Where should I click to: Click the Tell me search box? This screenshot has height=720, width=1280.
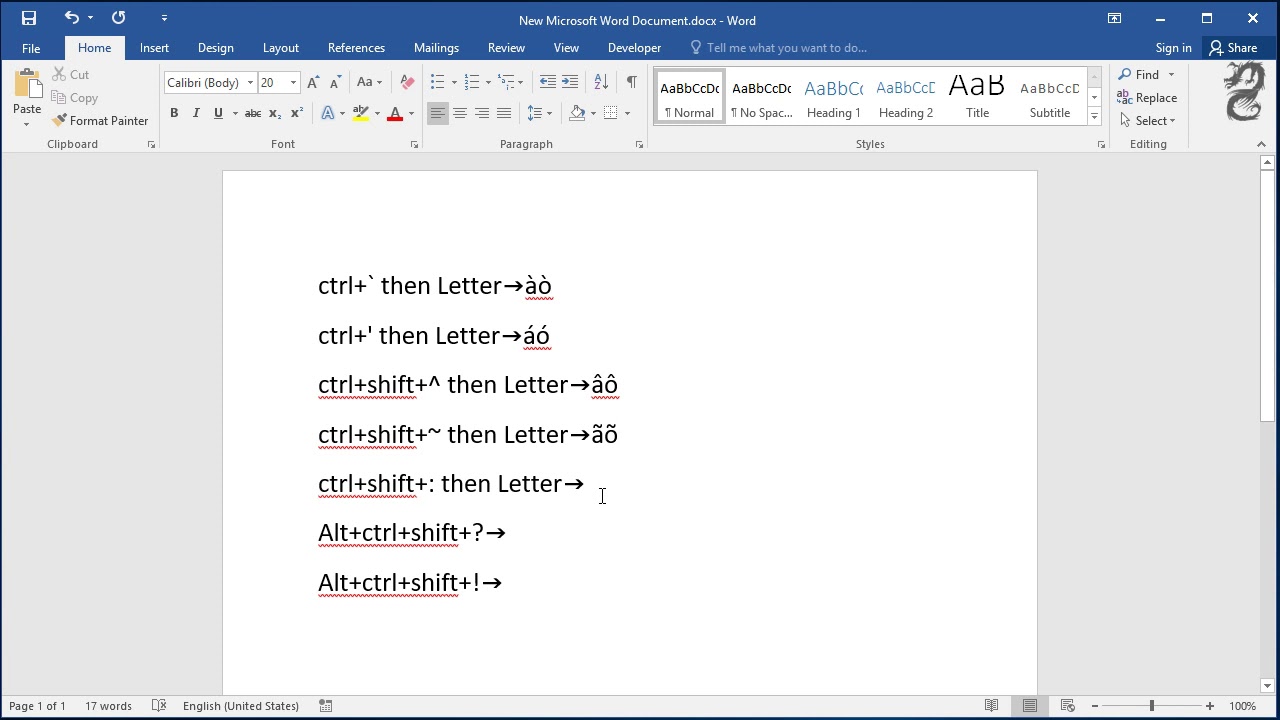(786, 48)
